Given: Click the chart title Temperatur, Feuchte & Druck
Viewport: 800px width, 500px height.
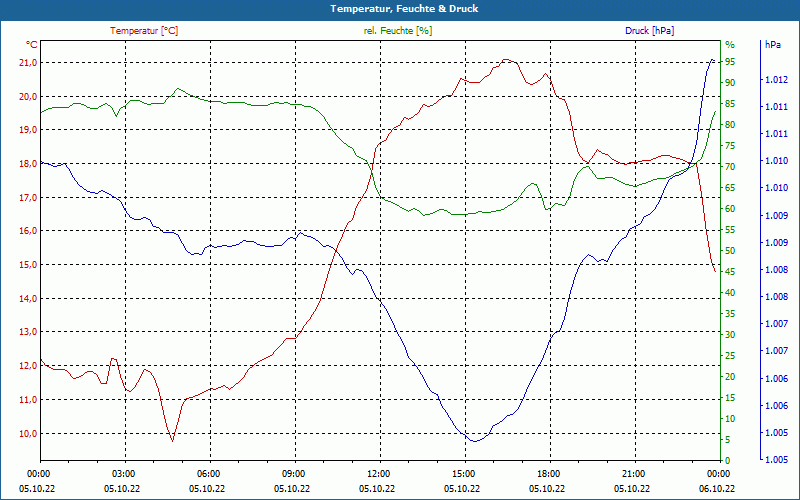Looking at the screenshot, I should 404,9.
